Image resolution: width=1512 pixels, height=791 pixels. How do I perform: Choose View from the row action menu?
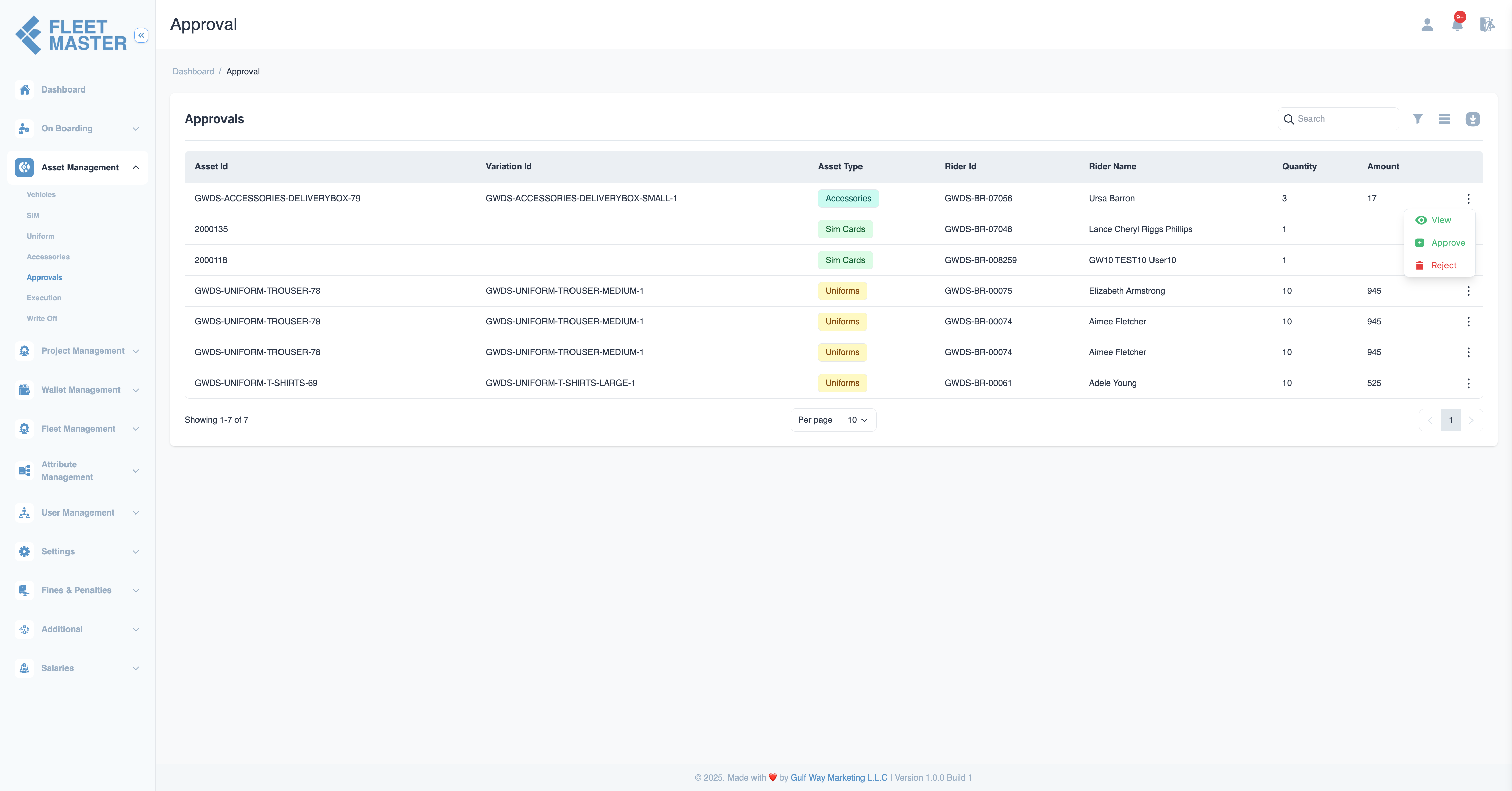coord(1440,220)
